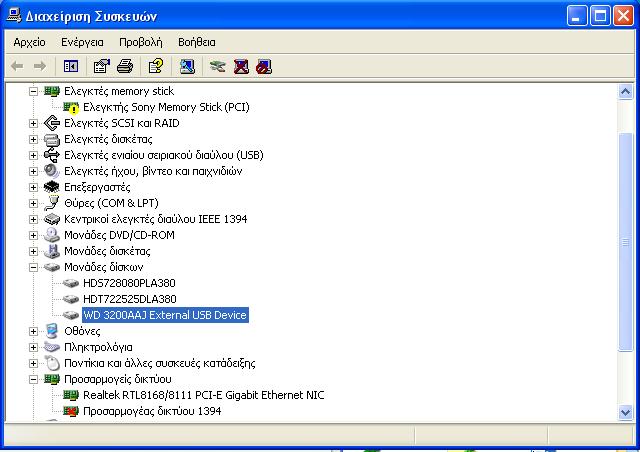
Task: Click the IEEE 1394 controllers icon
Action: (x=52, y=219)
